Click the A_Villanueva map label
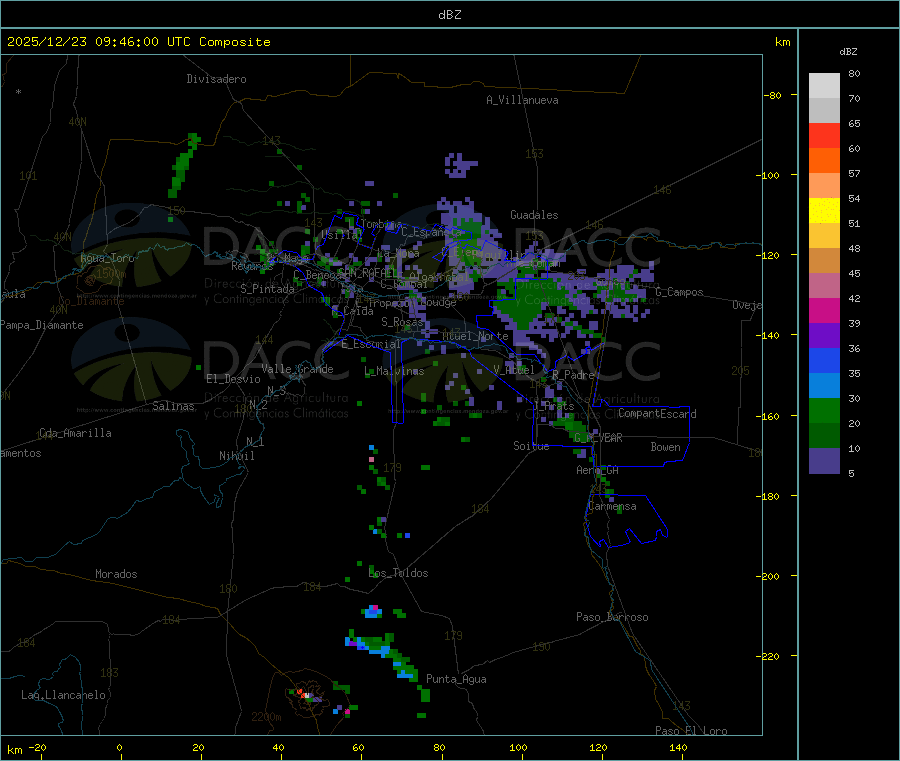 (522, 100)
